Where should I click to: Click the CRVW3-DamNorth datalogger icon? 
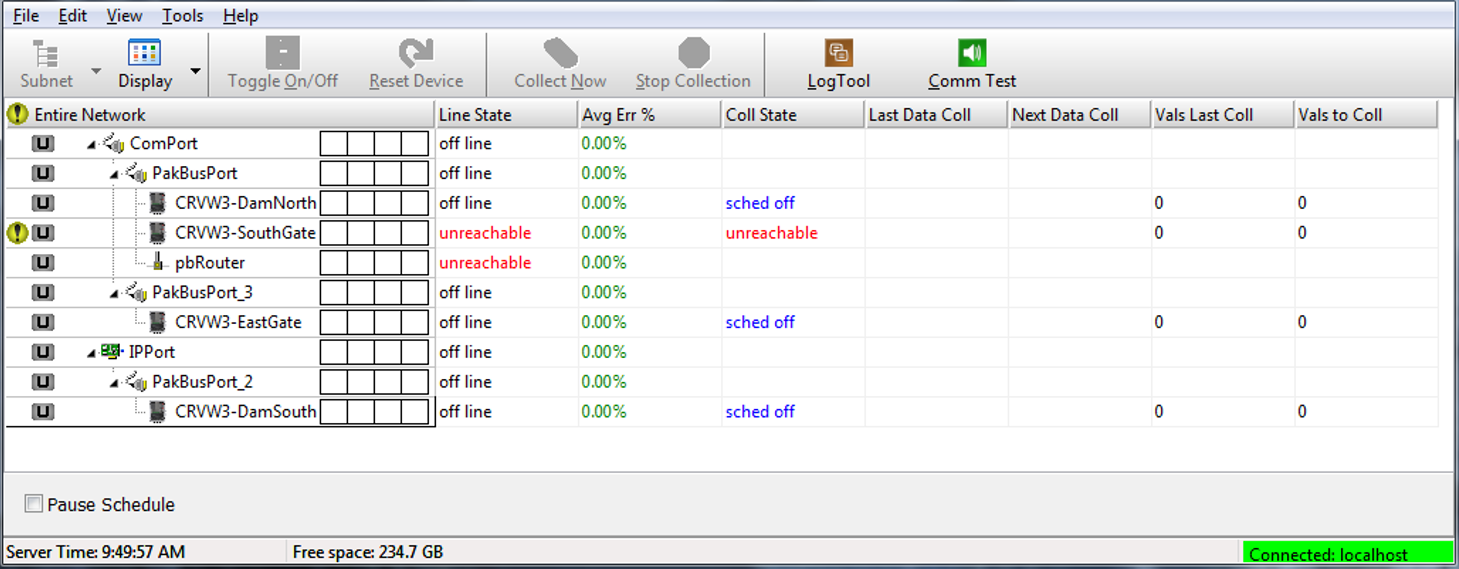pos(157,203)
